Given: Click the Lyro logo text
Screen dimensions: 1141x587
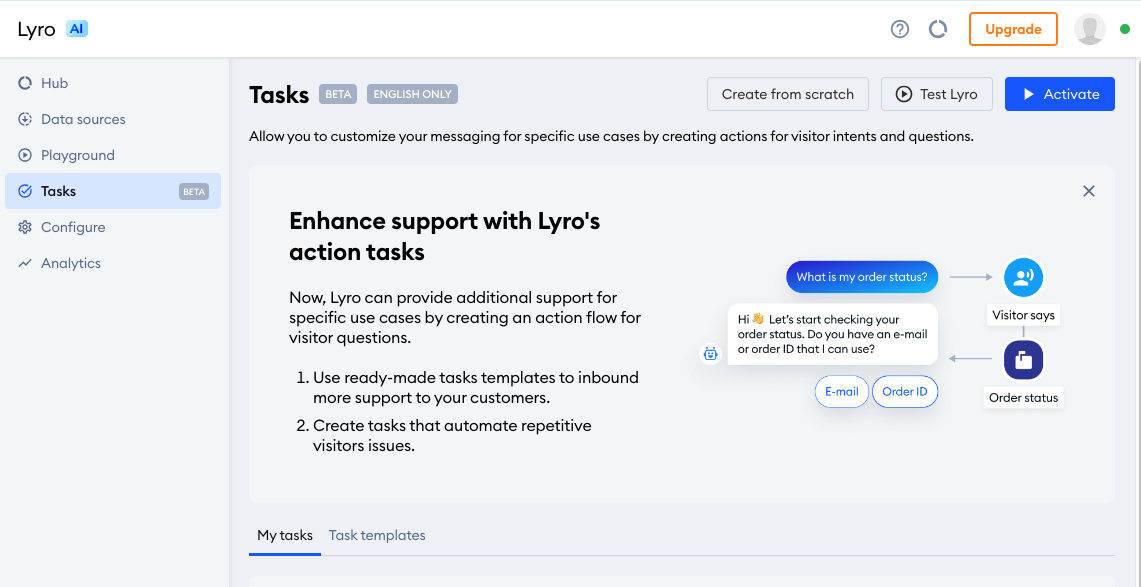Looking at the screenshot, I should tap(36, 30).
